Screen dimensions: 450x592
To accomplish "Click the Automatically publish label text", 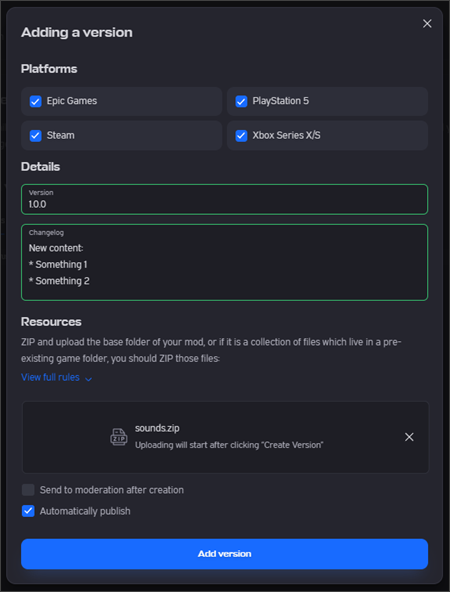I will click(85, 511).
